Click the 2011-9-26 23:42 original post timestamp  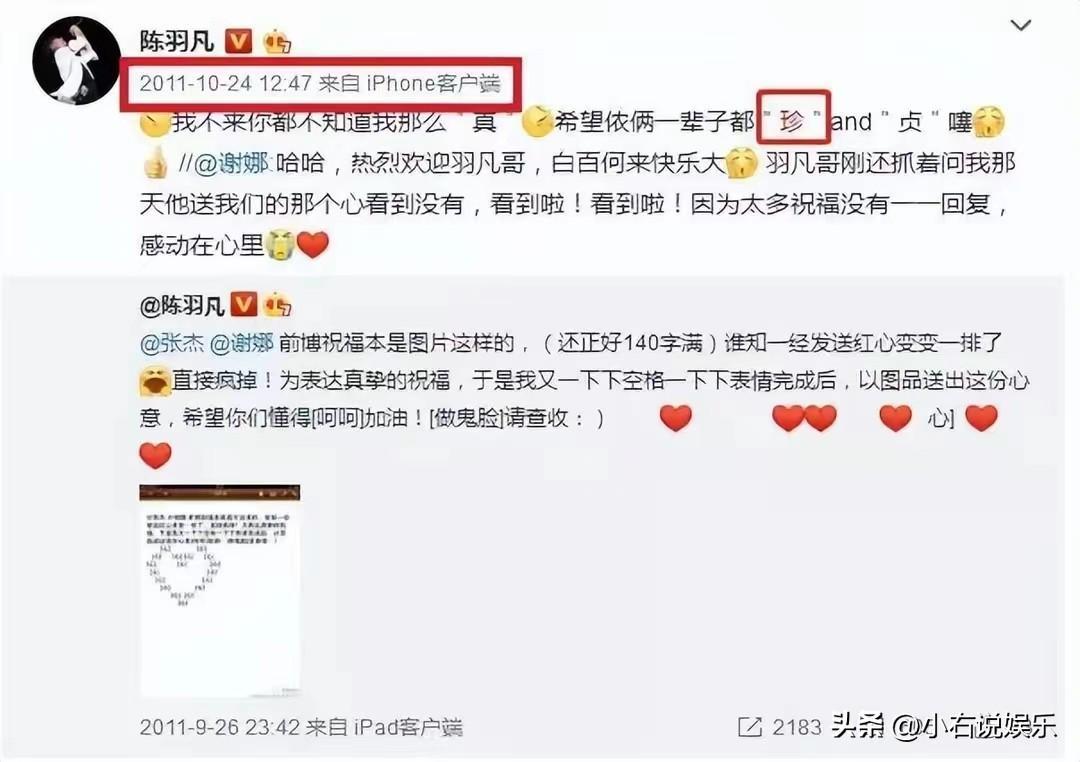(220, 727)
